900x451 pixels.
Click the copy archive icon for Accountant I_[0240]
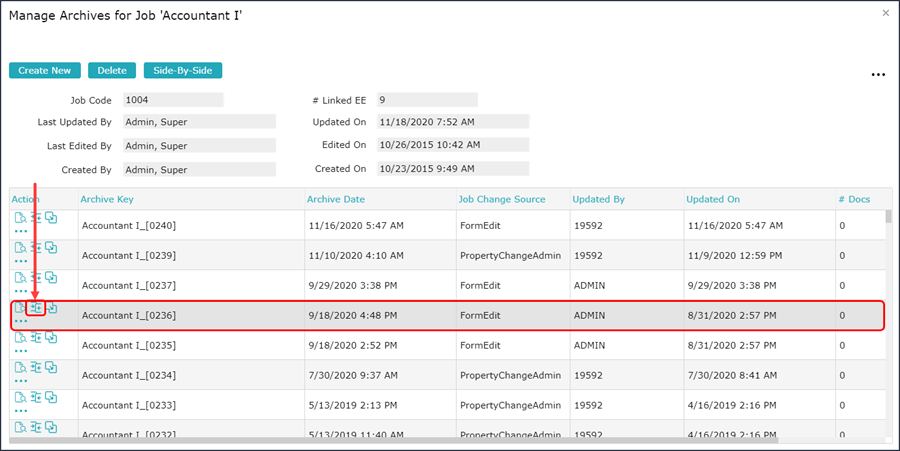[51, 217]
